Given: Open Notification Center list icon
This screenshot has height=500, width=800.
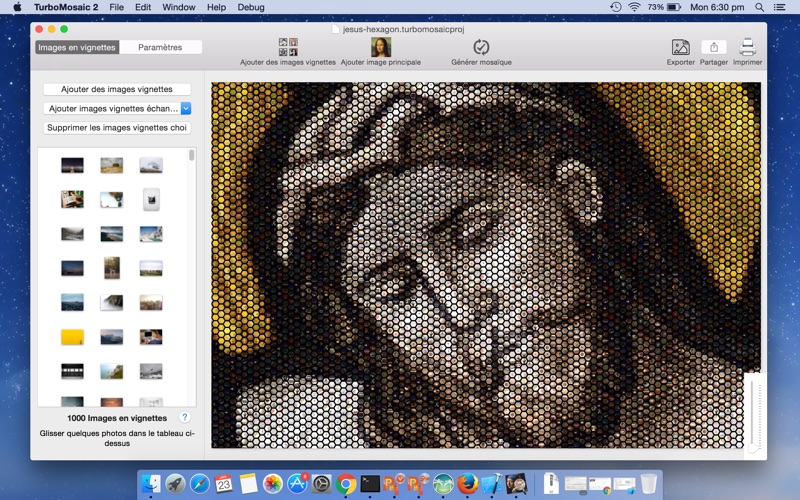Looking at the screenshot, I should click(x=779, y=7).
